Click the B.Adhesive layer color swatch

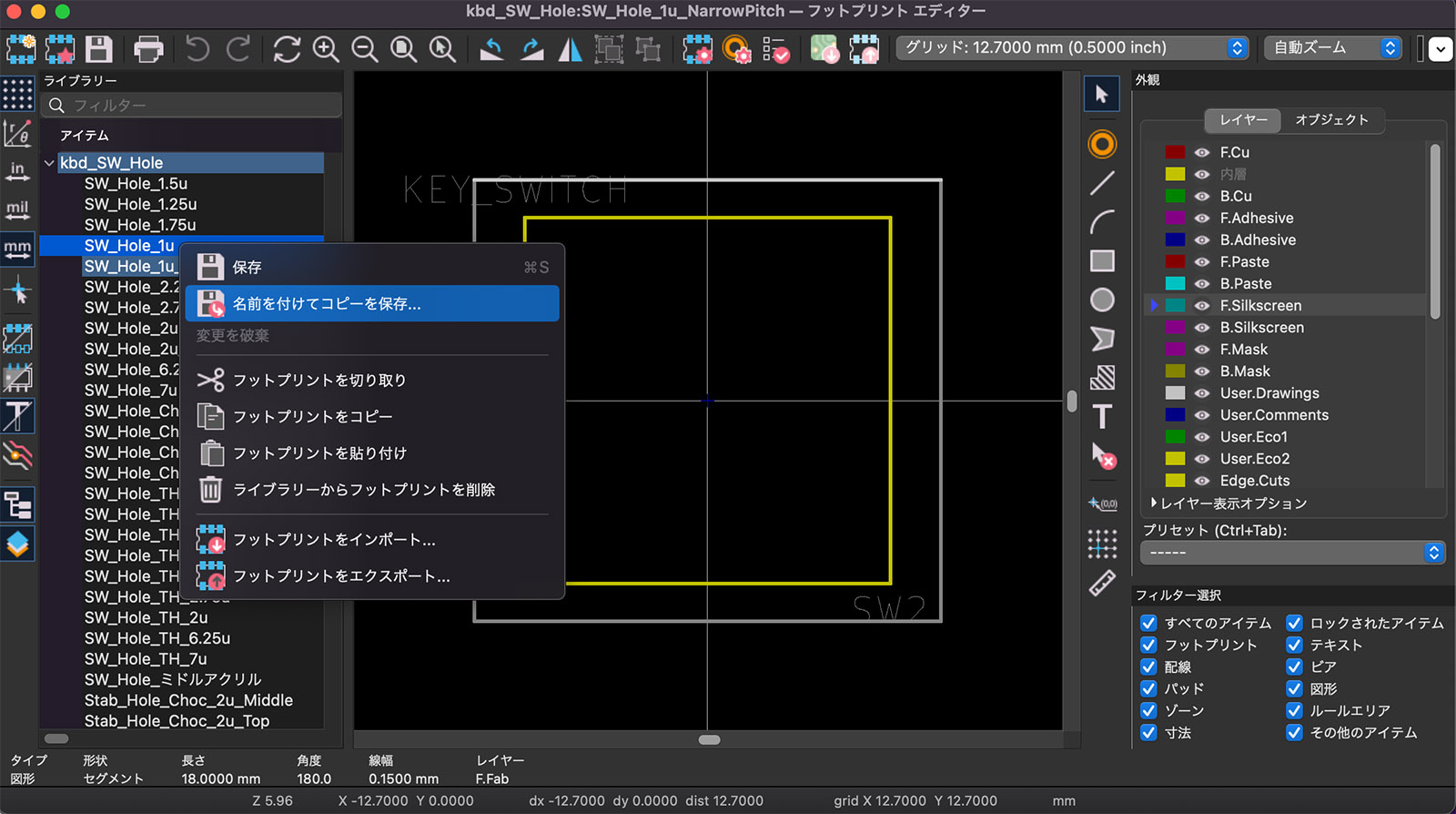pyautogui.click(x=1176, y=240)
